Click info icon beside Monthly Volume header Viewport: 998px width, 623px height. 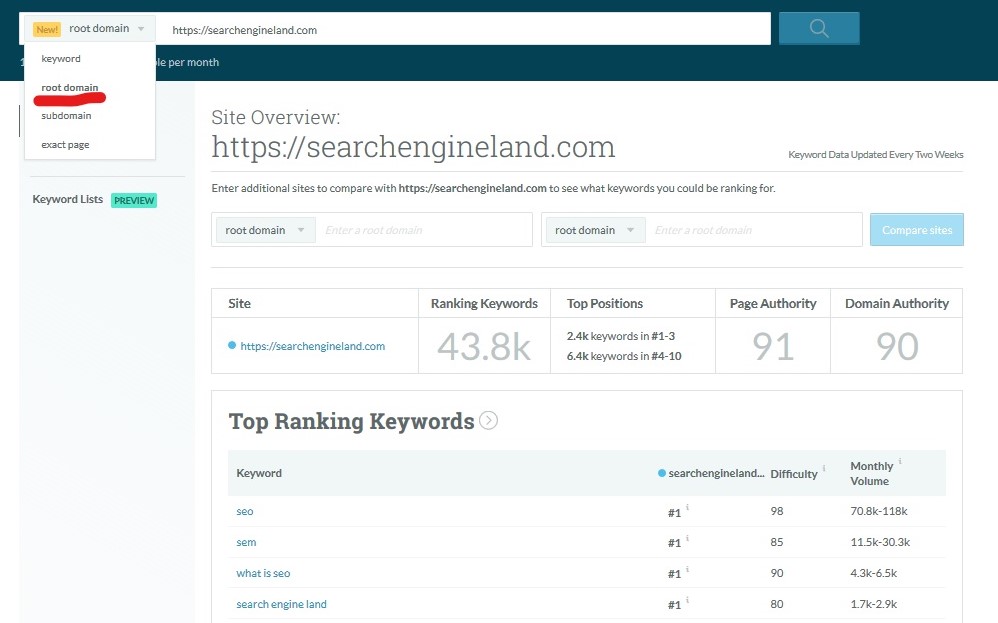900,461
